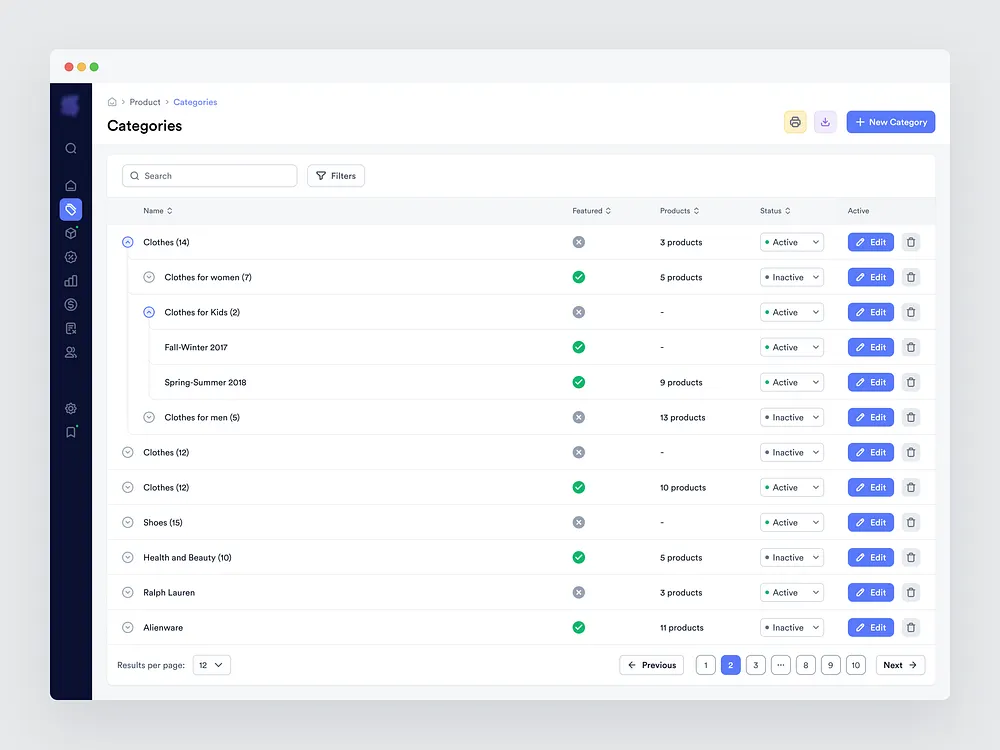Viewport: 1000px width, 750px height.
Task: Open the dollar sign sidebar icon
Action: (x=71, y=305)
